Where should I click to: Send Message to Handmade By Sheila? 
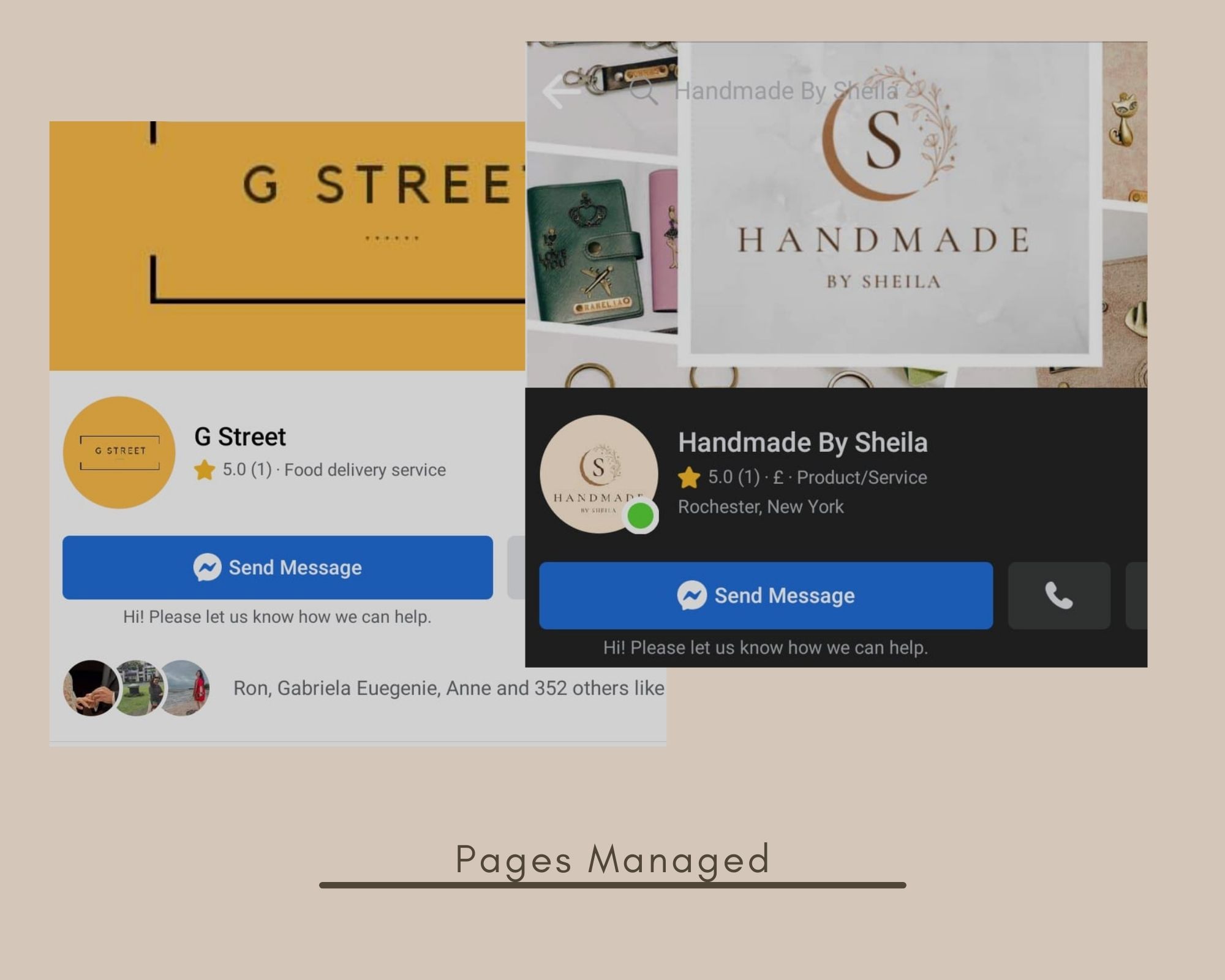766,595
